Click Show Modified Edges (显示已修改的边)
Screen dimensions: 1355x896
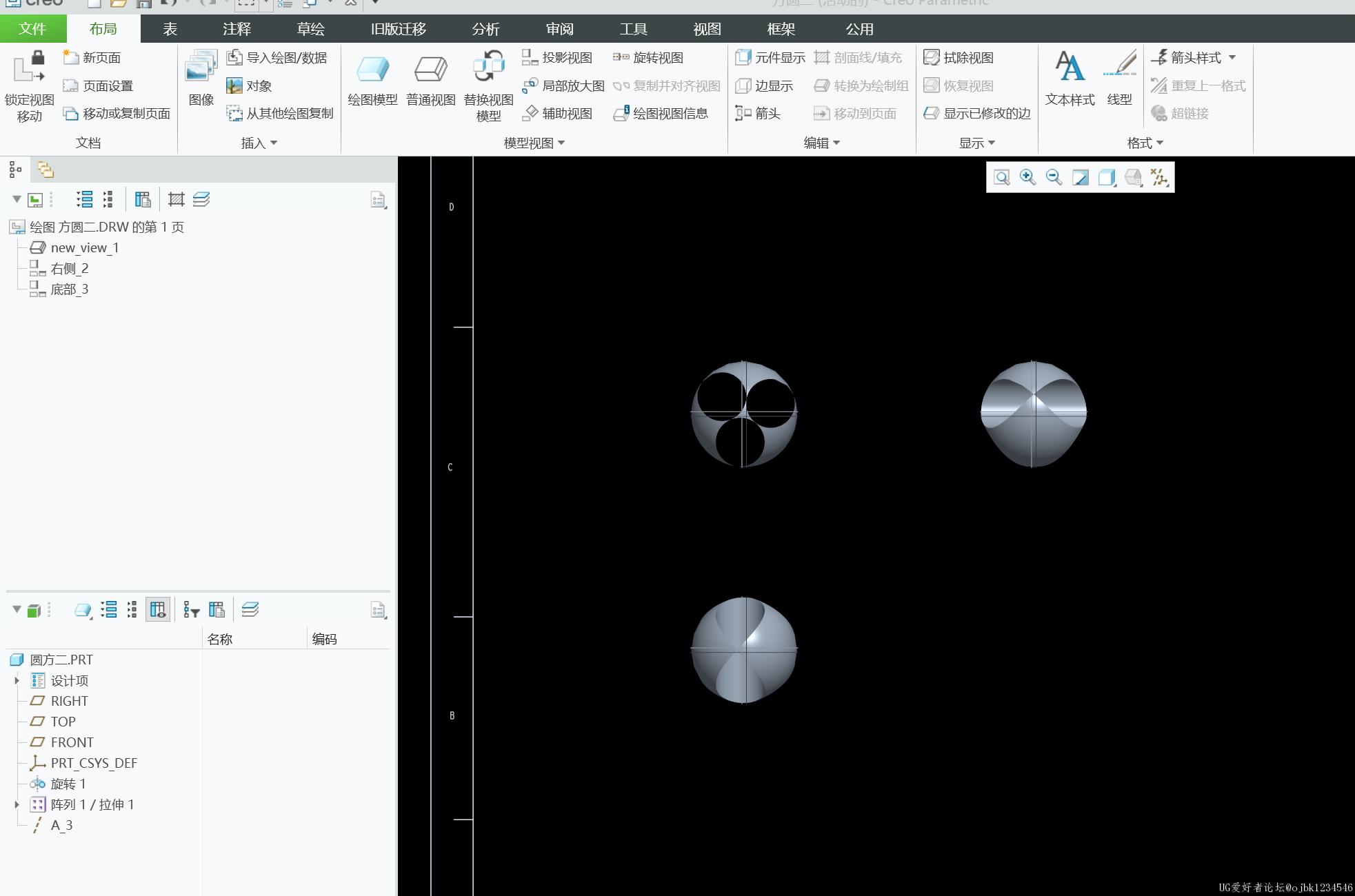(977, 114)
